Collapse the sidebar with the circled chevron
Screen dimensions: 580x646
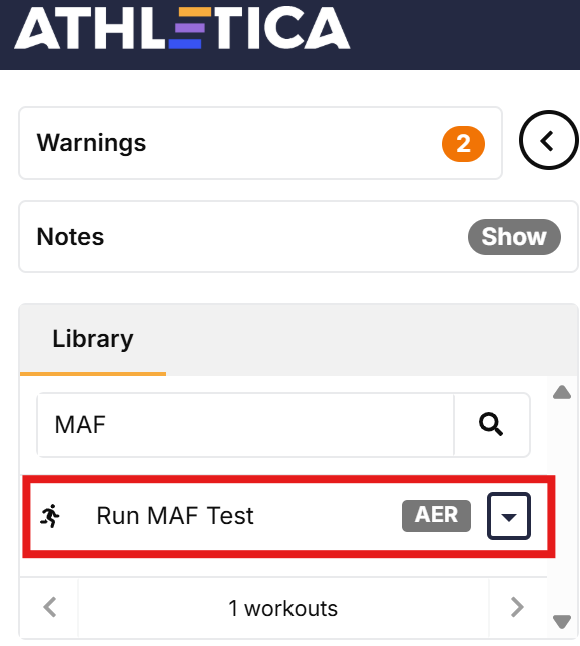click(548, 140)
